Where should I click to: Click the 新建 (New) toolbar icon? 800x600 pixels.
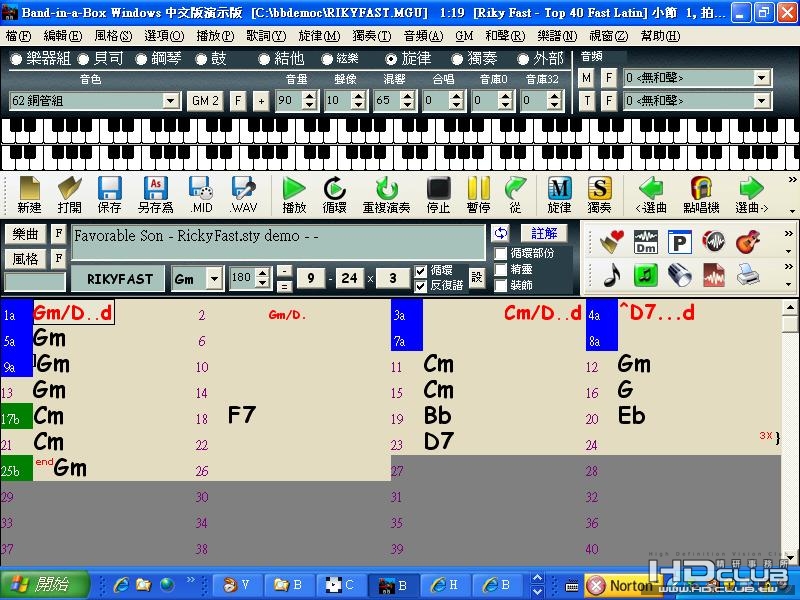[x=29, y=194]
